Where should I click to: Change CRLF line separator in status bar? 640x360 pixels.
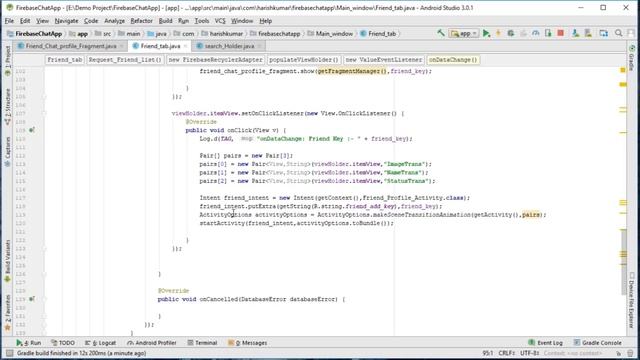point(507,353)
